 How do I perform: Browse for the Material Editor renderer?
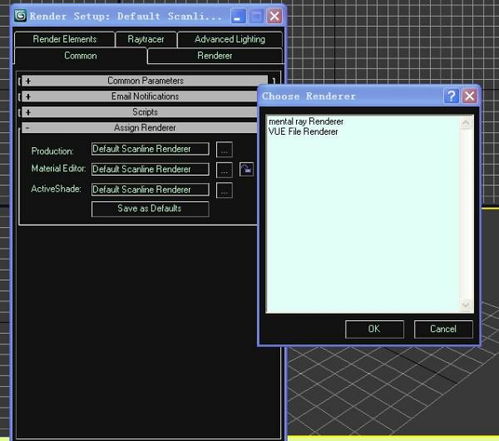224,170
